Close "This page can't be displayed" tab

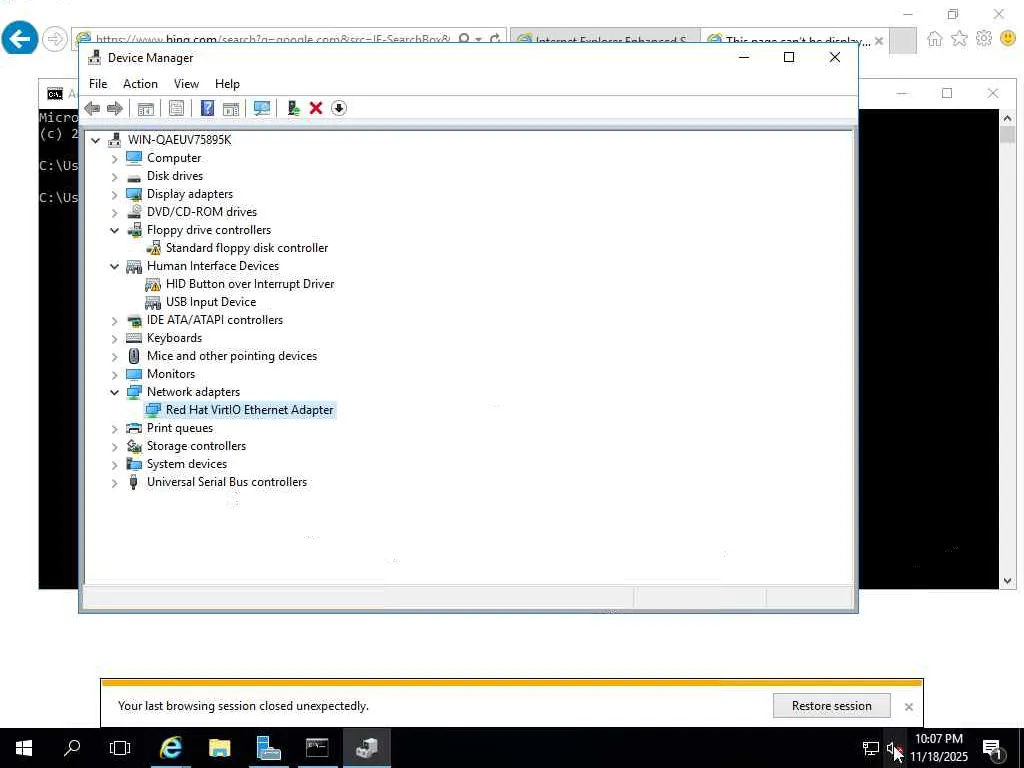click(x=879, y=40)
